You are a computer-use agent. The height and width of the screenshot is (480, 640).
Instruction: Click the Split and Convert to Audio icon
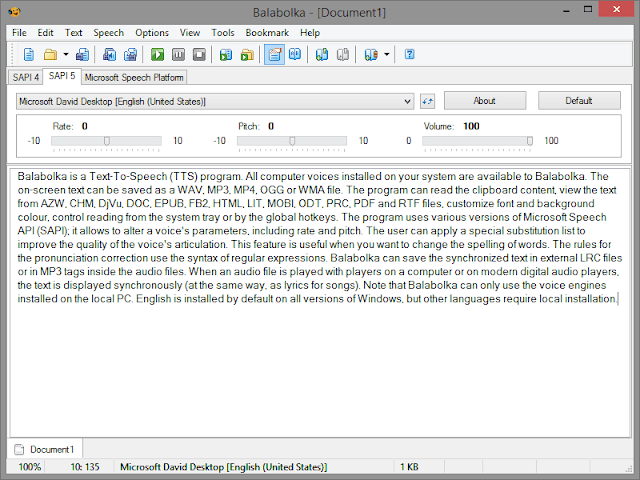point(130,54)
